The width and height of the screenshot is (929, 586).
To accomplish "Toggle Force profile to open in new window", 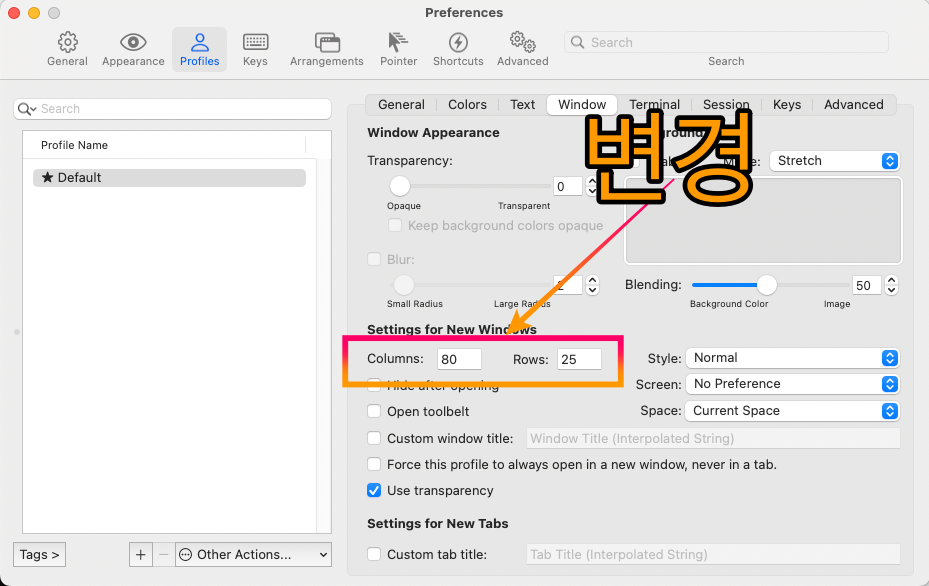I will tap(374, 464).
